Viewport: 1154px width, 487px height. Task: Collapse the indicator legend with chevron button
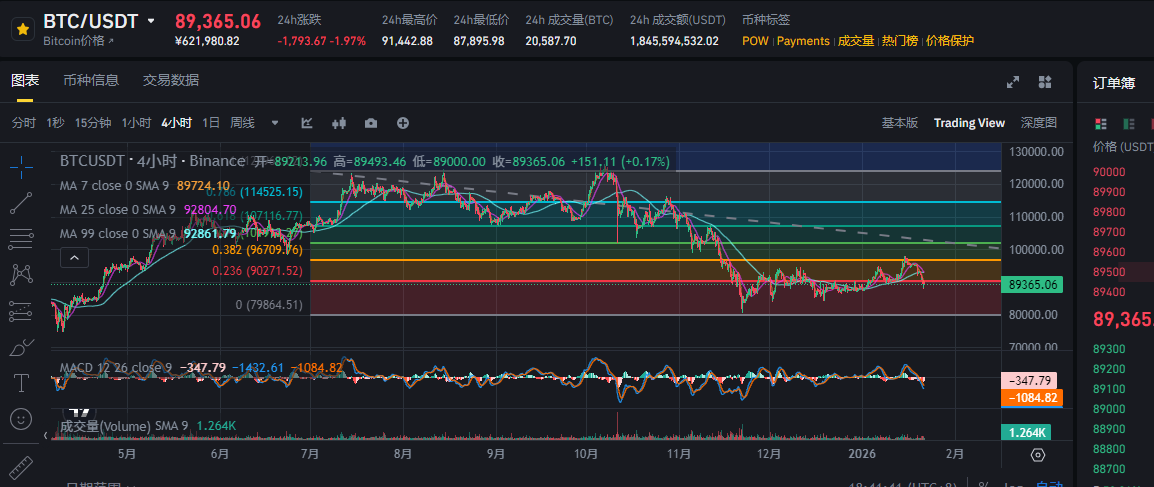click(x=74, y=258)
